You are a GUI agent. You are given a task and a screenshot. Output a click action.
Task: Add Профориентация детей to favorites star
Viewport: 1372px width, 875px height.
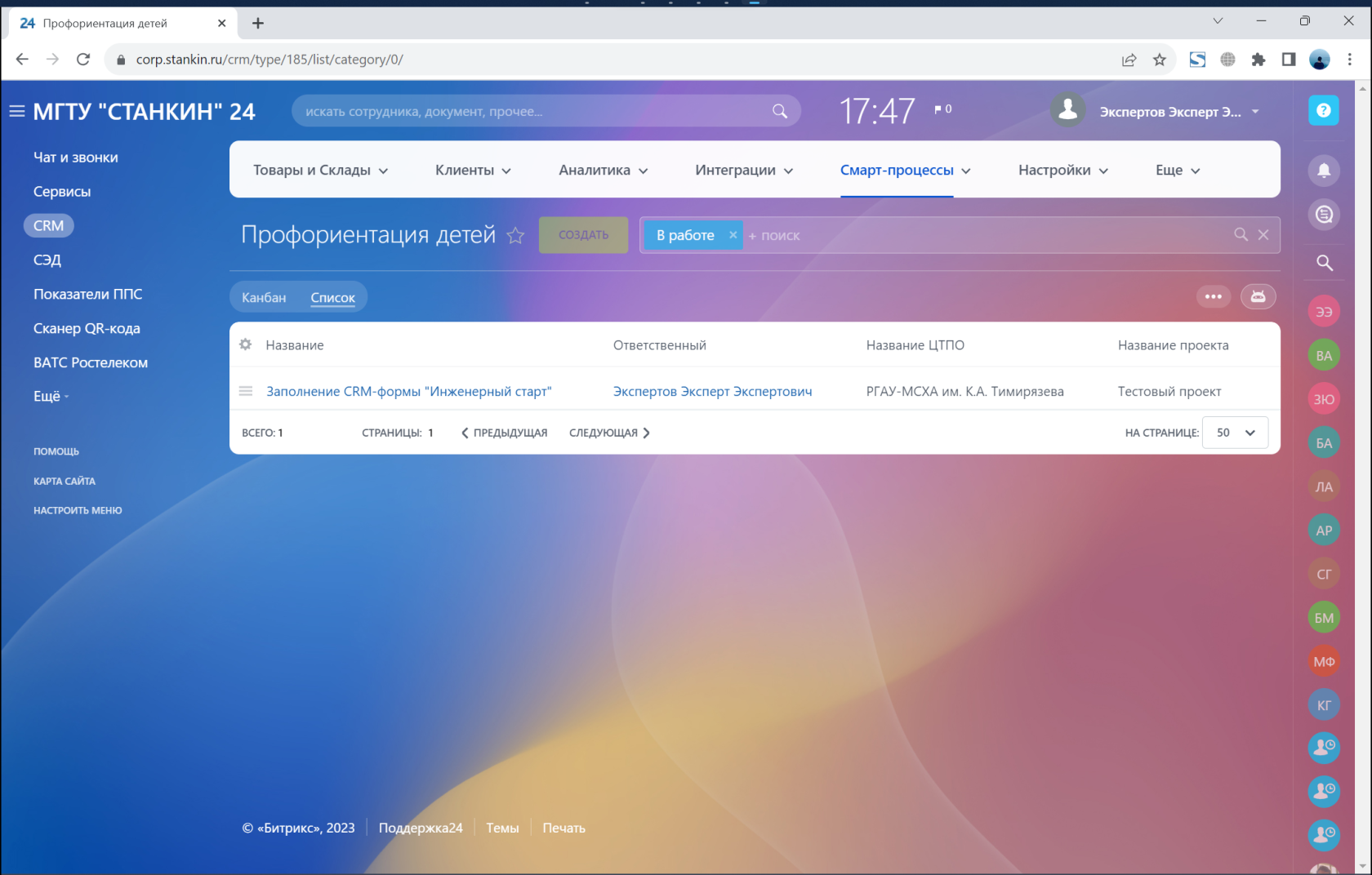pos(515,236)
